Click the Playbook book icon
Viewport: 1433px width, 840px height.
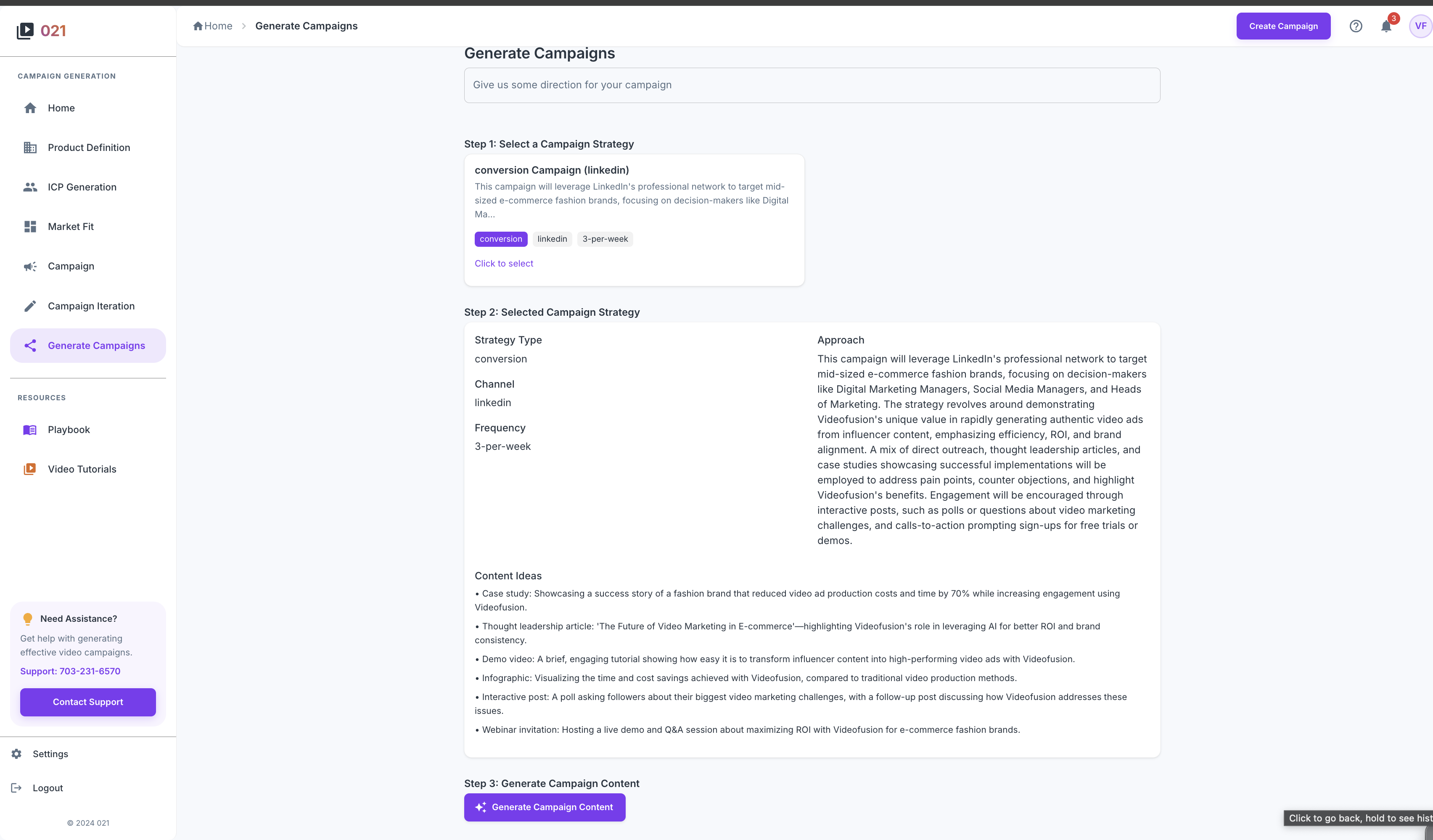point(30,429)
